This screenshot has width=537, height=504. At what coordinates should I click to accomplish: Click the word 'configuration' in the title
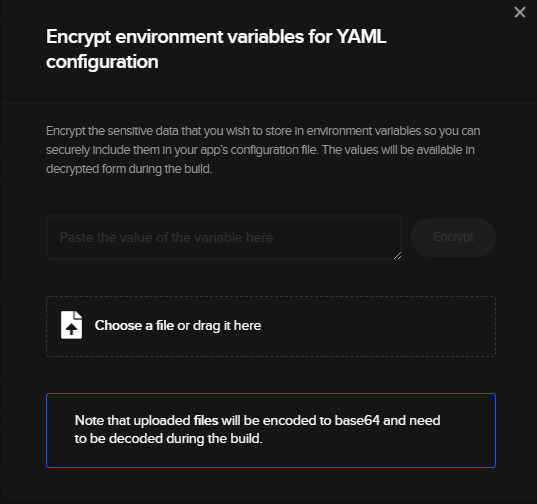click(x=102, y=62)
